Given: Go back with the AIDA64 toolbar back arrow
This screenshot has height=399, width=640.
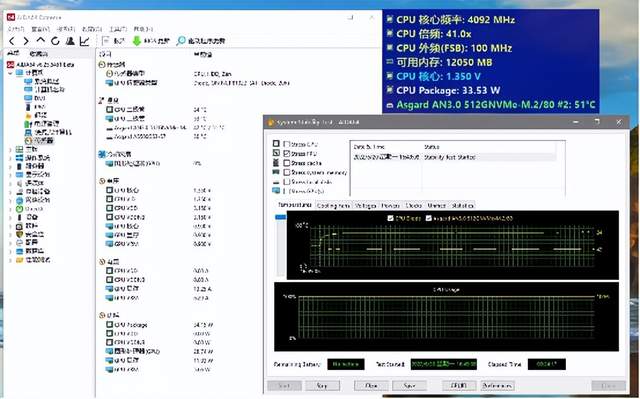Looking at the screenshot, I should tap(12, 41).
